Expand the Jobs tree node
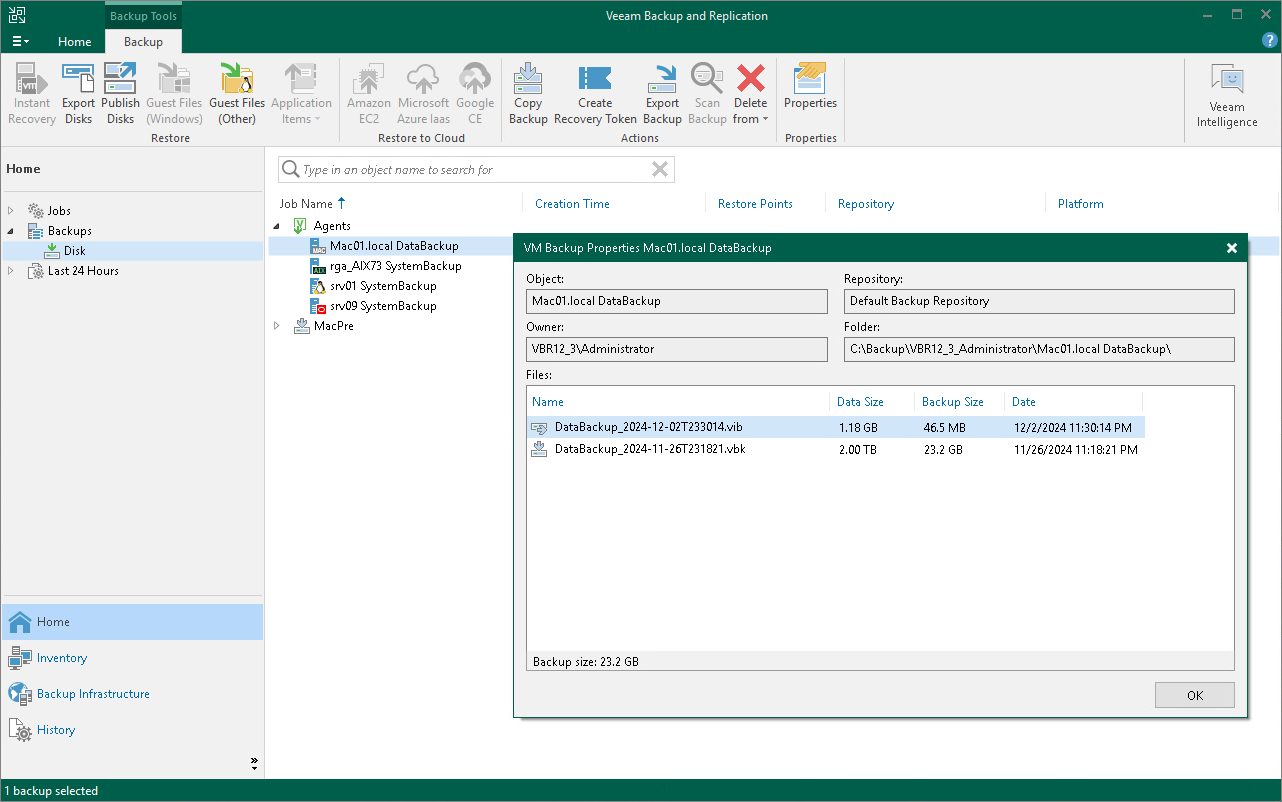The width and height of the screenshot is (1282, 802). pos(10,210)
